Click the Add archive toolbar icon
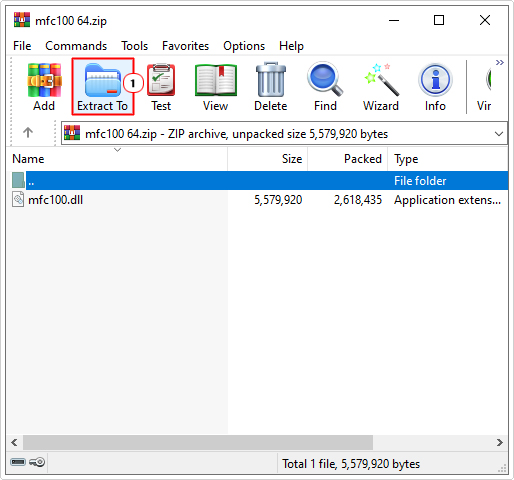The width and height of the screenshot is (514, 480). [x=44, y=87]
